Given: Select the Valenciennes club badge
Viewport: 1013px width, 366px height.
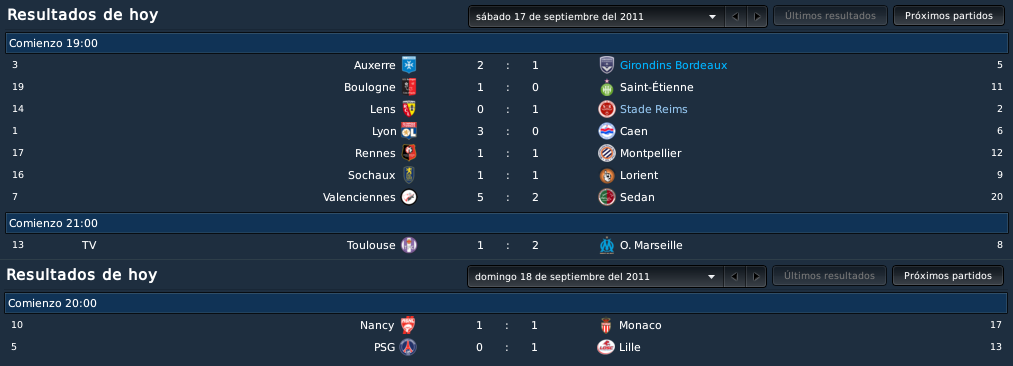Looking at the screenshot, I should click(408, 197).
